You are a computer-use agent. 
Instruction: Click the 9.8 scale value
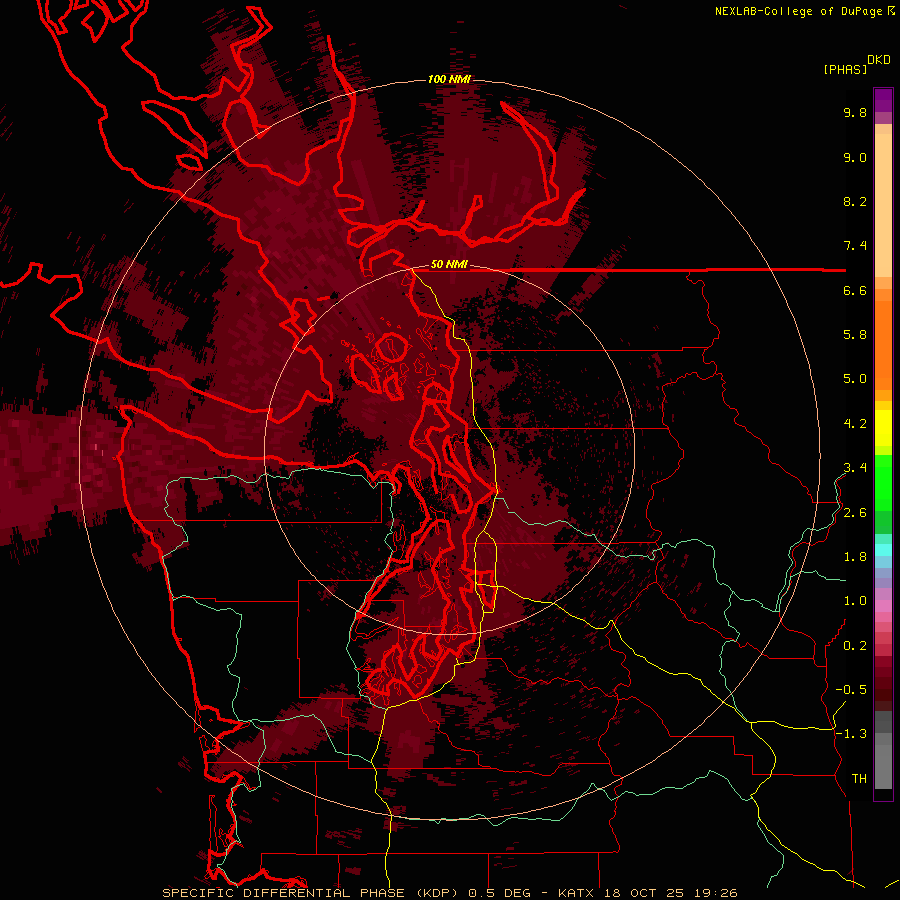tap(855, 112)
